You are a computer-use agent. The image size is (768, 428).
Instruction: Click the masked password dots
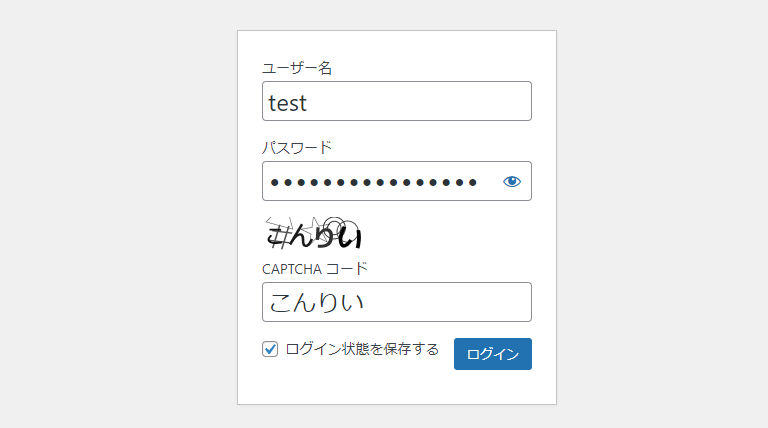(373, 182)
